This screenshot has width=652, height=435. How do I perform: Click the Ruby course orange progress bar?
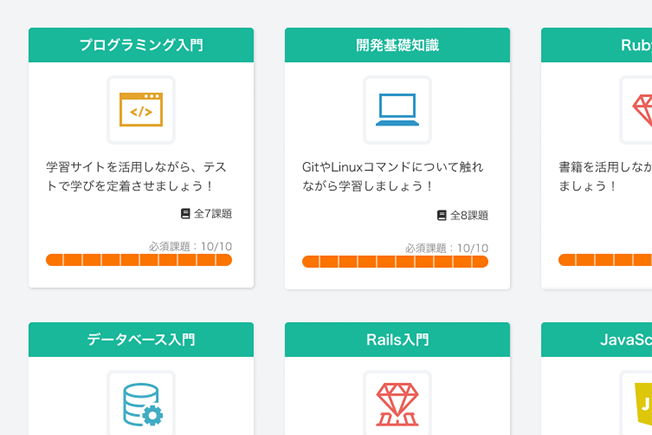tap(605, 260)
